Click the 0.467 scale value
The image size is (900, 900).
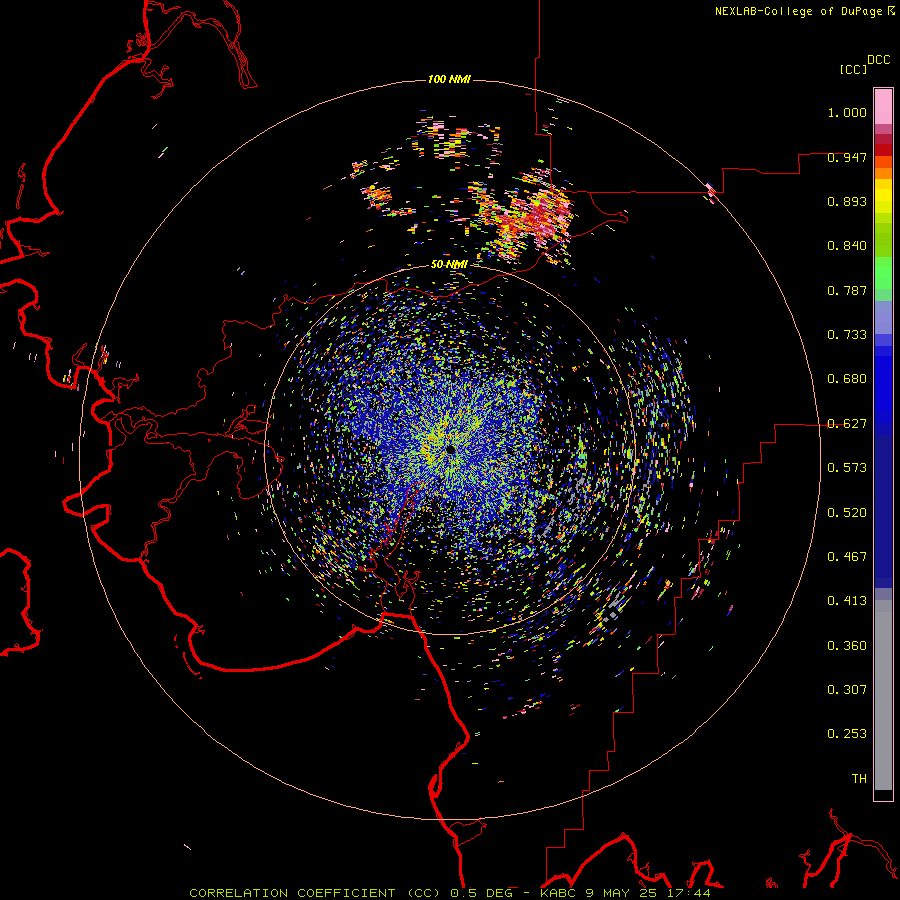(847, 557)
